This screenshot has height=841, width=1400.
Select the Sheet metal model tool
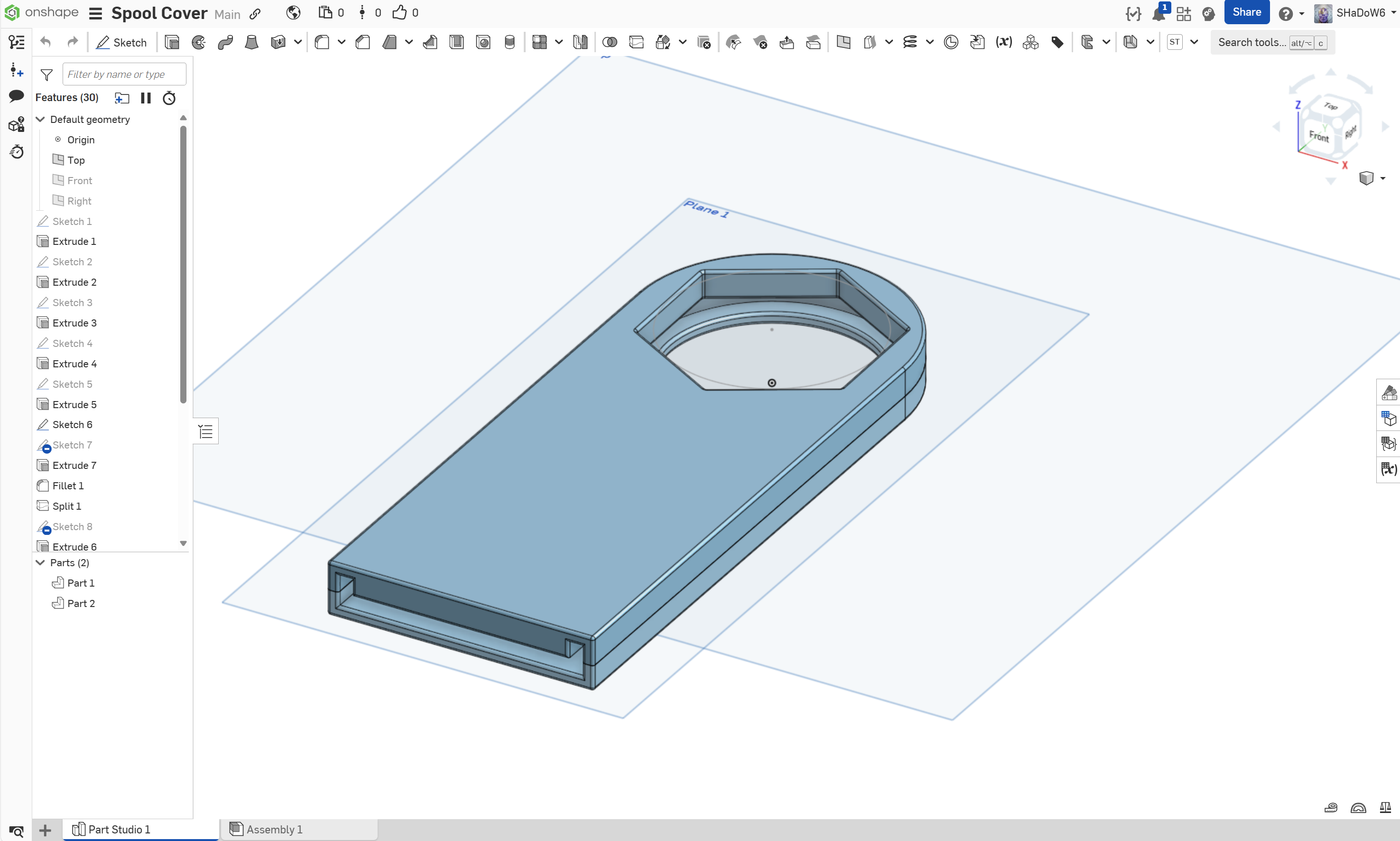[x=1087, y=43]
